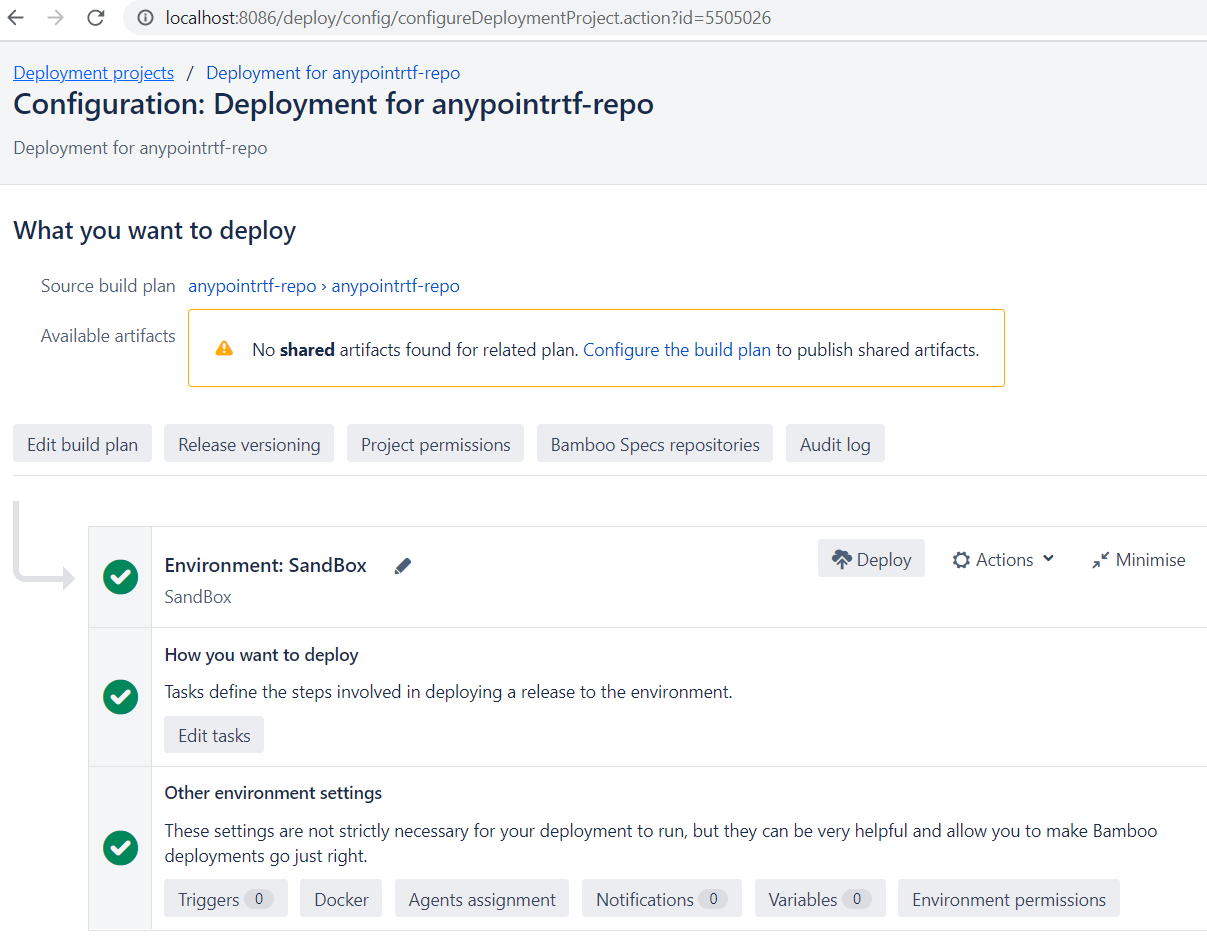Go to Deployment projects breadcrumb

point(93,73)
